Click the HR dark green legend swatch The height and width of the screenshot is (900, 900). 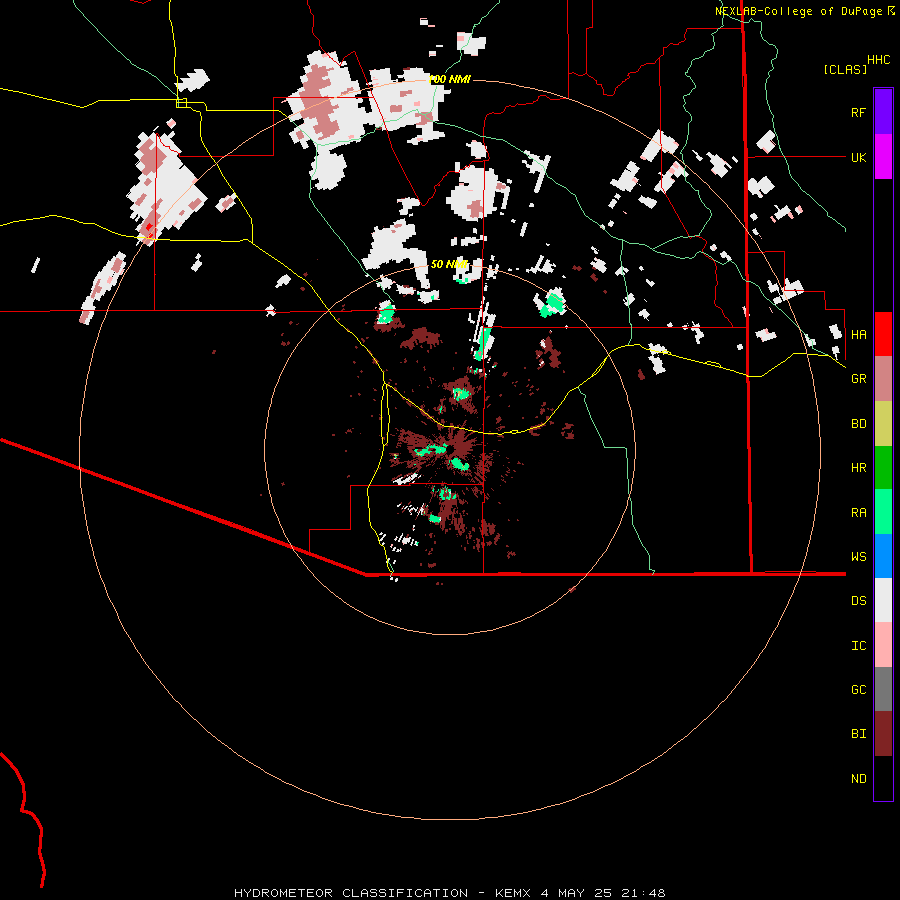[x=883, y=468]
